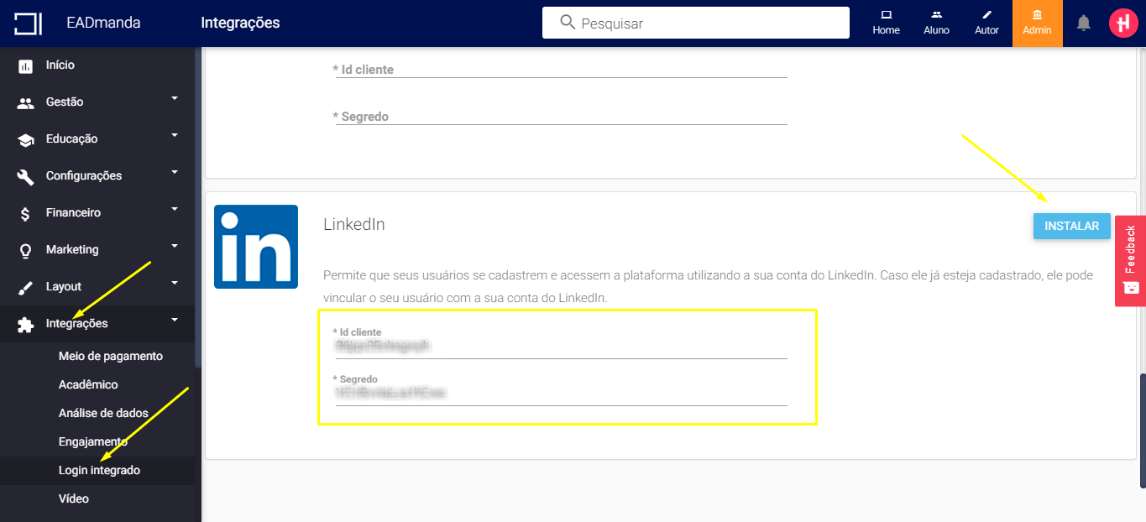1146x522 pixels.
Task: Click the Pesquisar search field
Action: point(696,23)
